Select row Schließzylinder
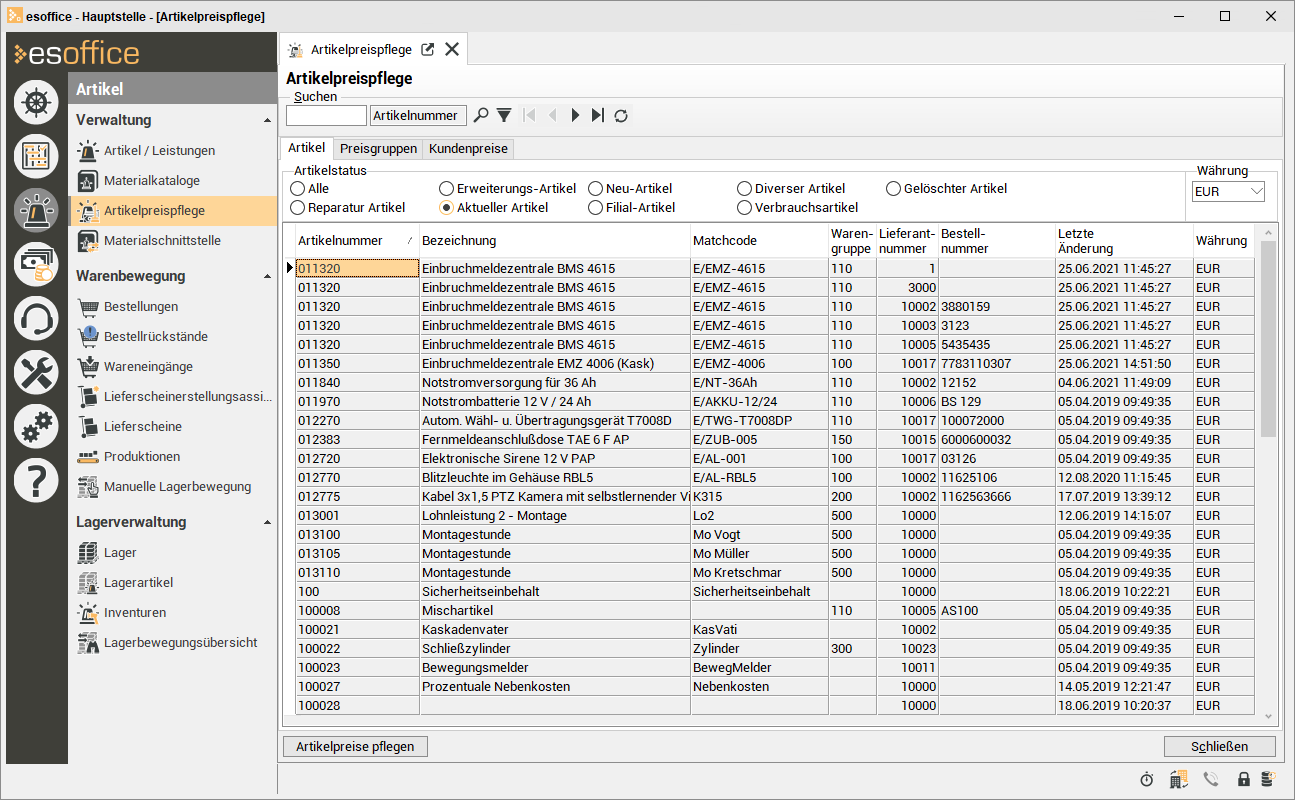The width and height of the screenshot is (1295, 800). pos(775,649)
